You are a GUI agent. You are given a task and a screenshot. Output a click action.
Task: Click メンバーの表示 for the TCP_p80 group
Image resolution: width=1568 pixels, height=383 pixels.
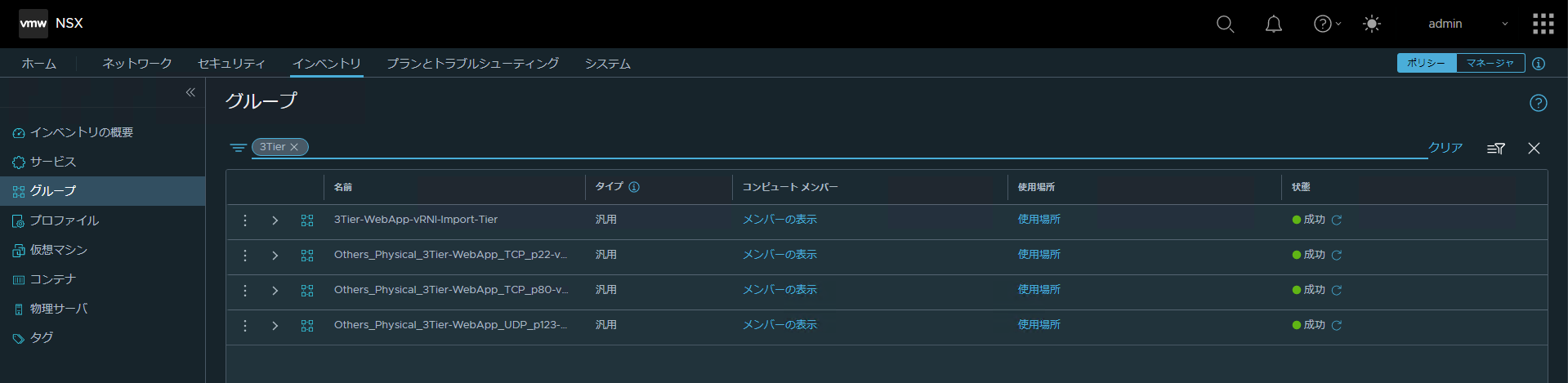point(780,290)
